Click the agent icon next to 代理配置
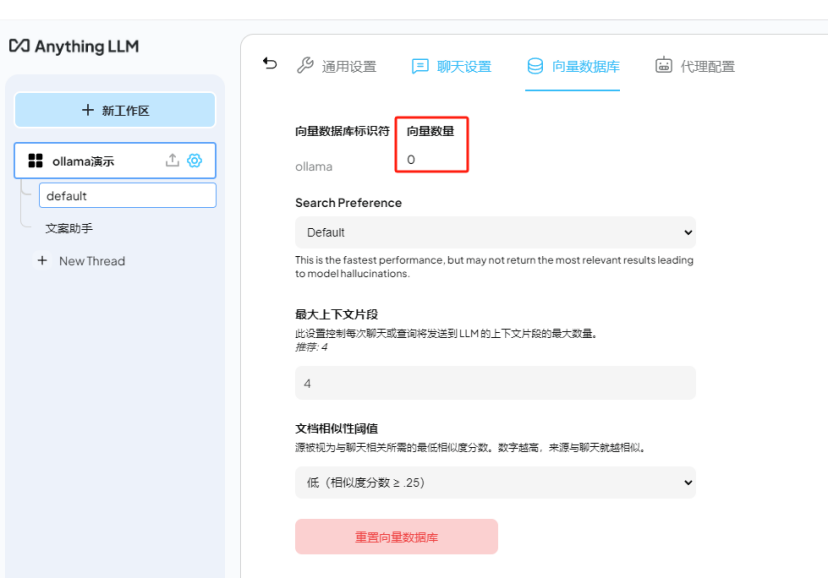 662,64
